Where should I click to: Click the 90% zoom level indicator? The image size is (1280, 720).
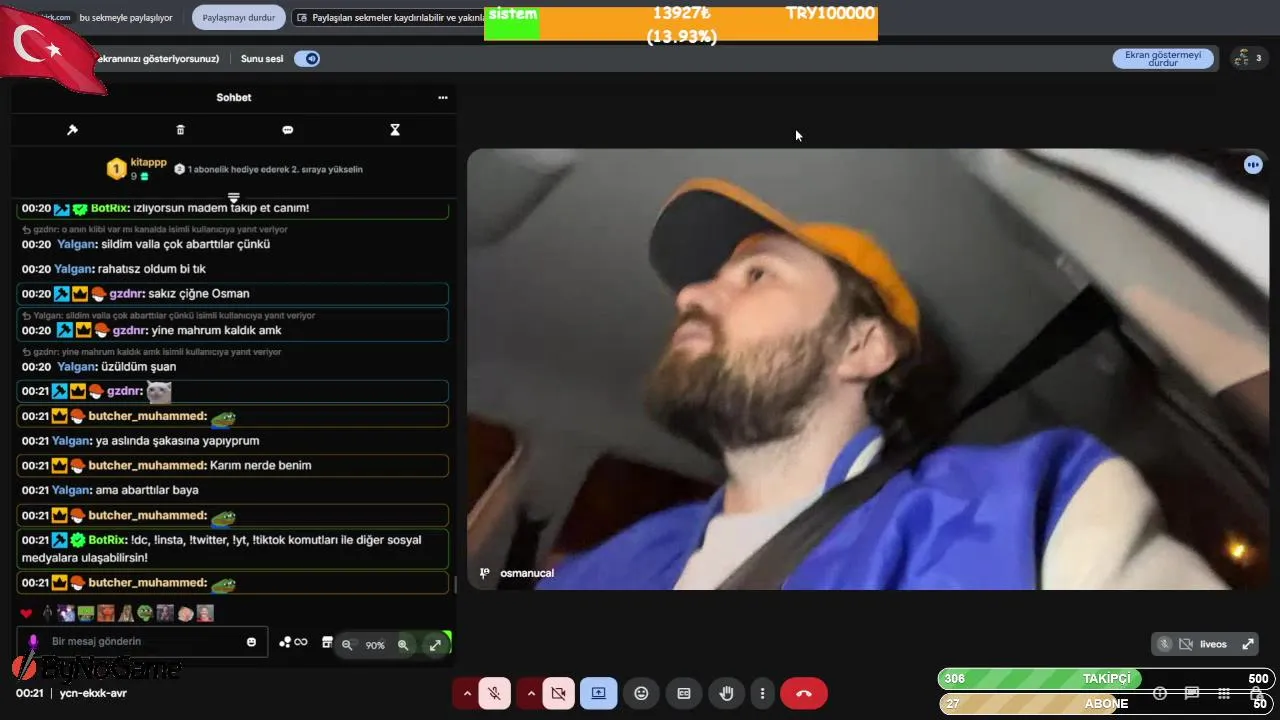(x=375, y=646)
